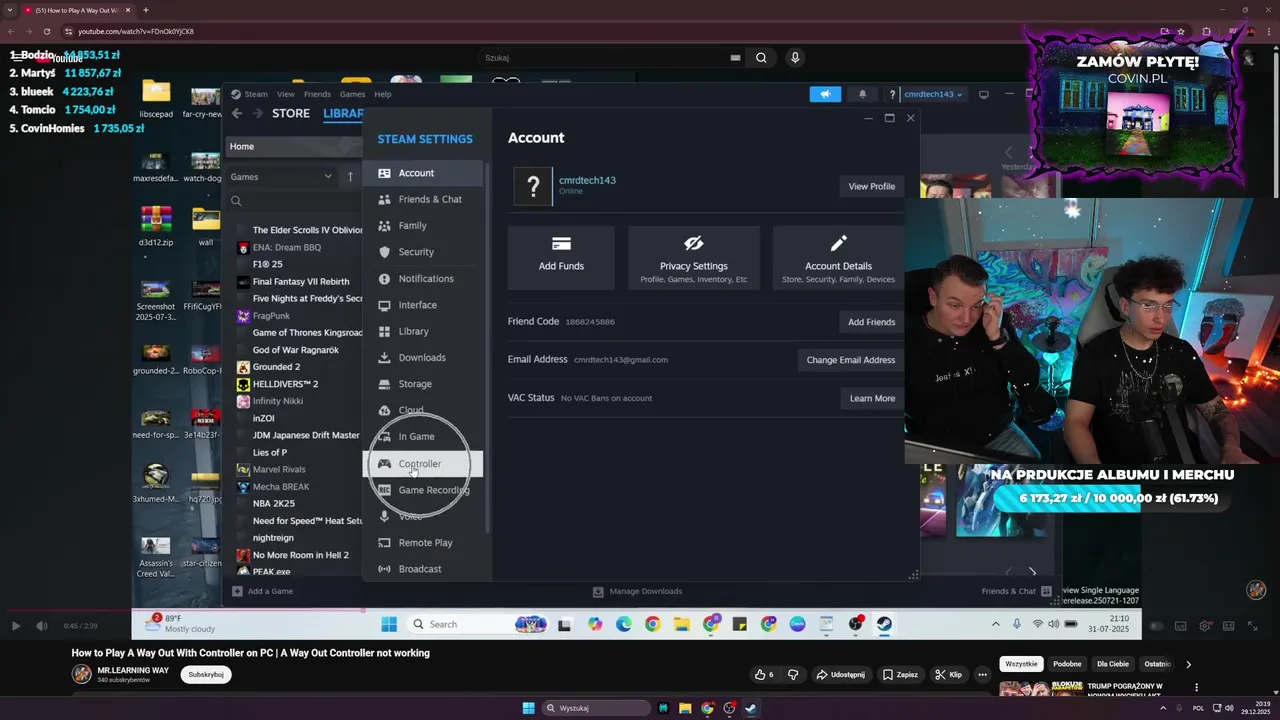Select Final Fantasy VII Rebirth in library
This screenshot has height=720, width=1280.
[x=301, y=282]
